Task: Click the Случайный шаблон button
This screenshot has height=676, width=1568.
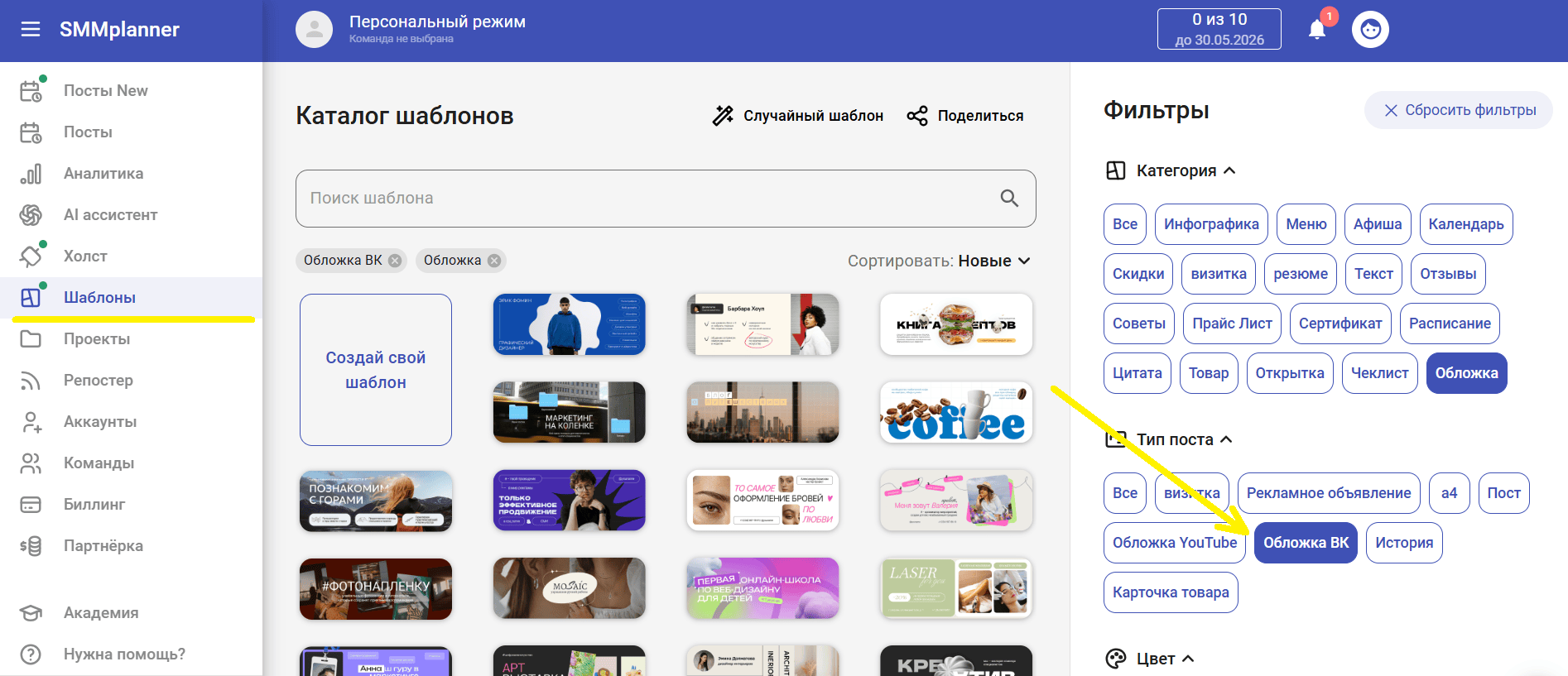Action: point(798,116)
